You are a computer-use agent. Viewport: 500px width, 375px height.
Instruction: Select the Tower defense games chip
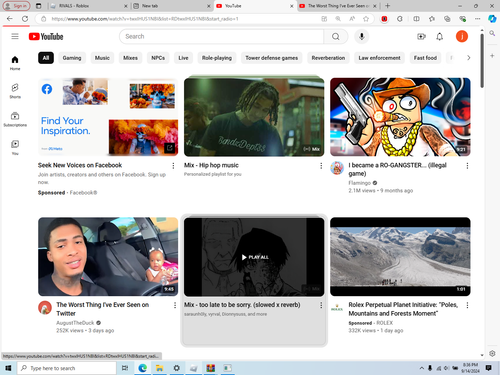coord(272,58)
